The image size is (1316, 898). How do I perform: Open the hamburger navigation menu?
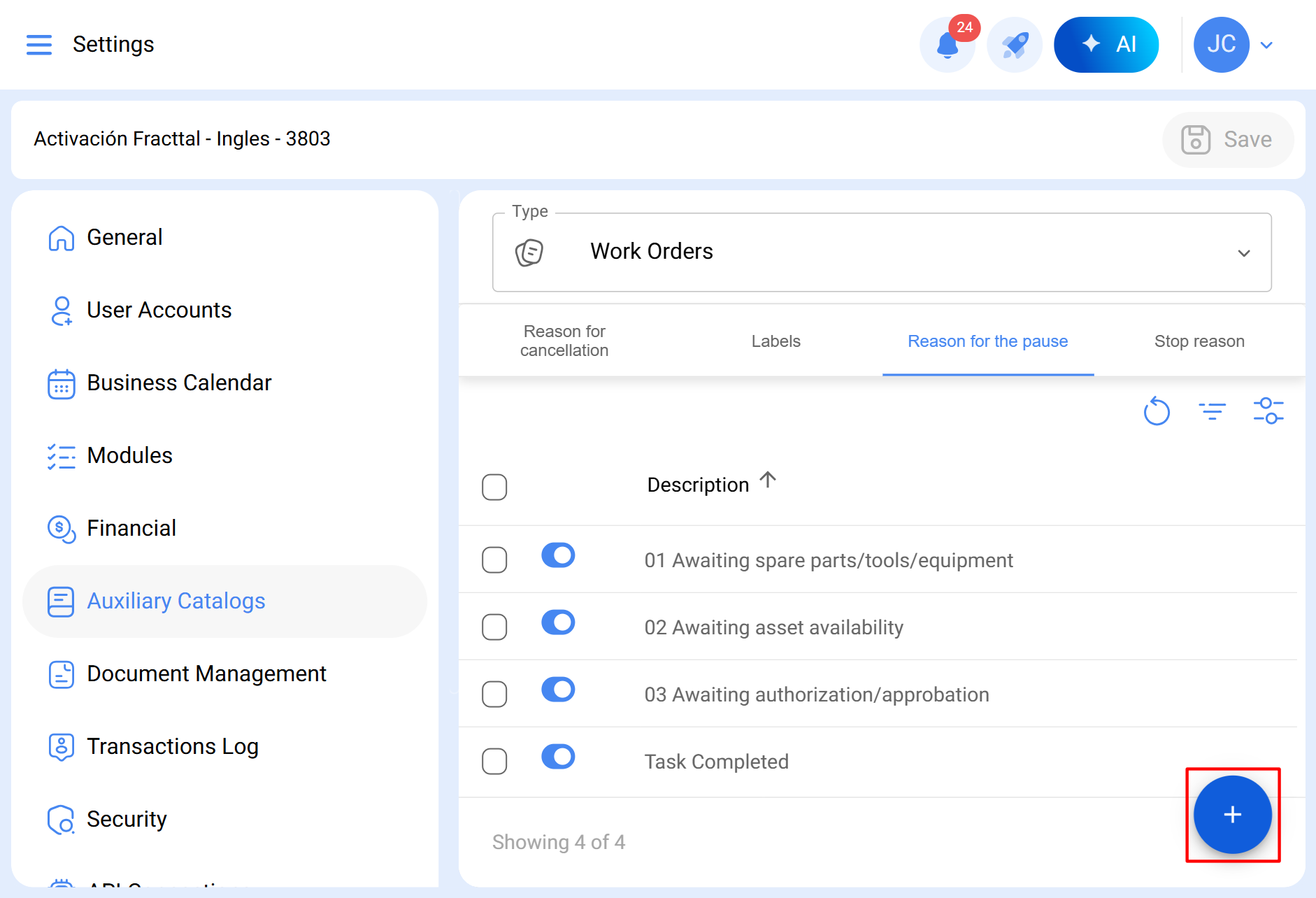[39, 45]
